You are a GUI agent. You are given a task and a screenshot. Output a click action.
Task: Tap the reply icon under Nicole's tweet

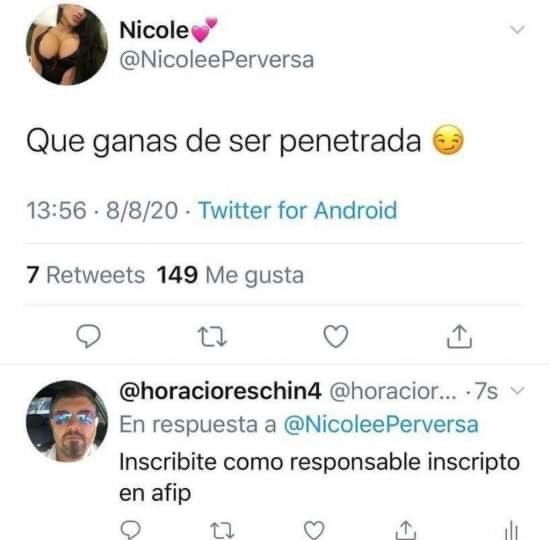tap(88, 336)
